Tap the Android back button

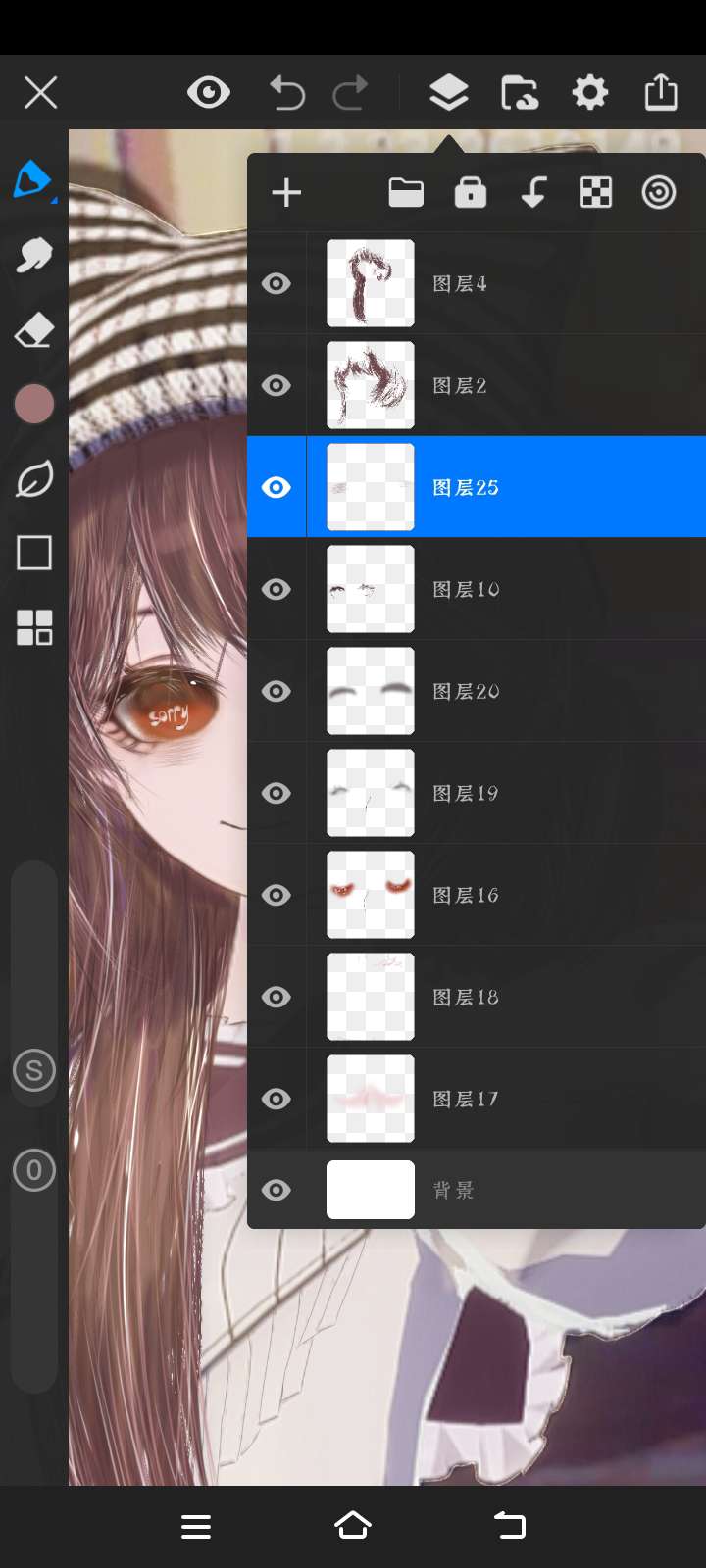click(x=509, y=1525)
